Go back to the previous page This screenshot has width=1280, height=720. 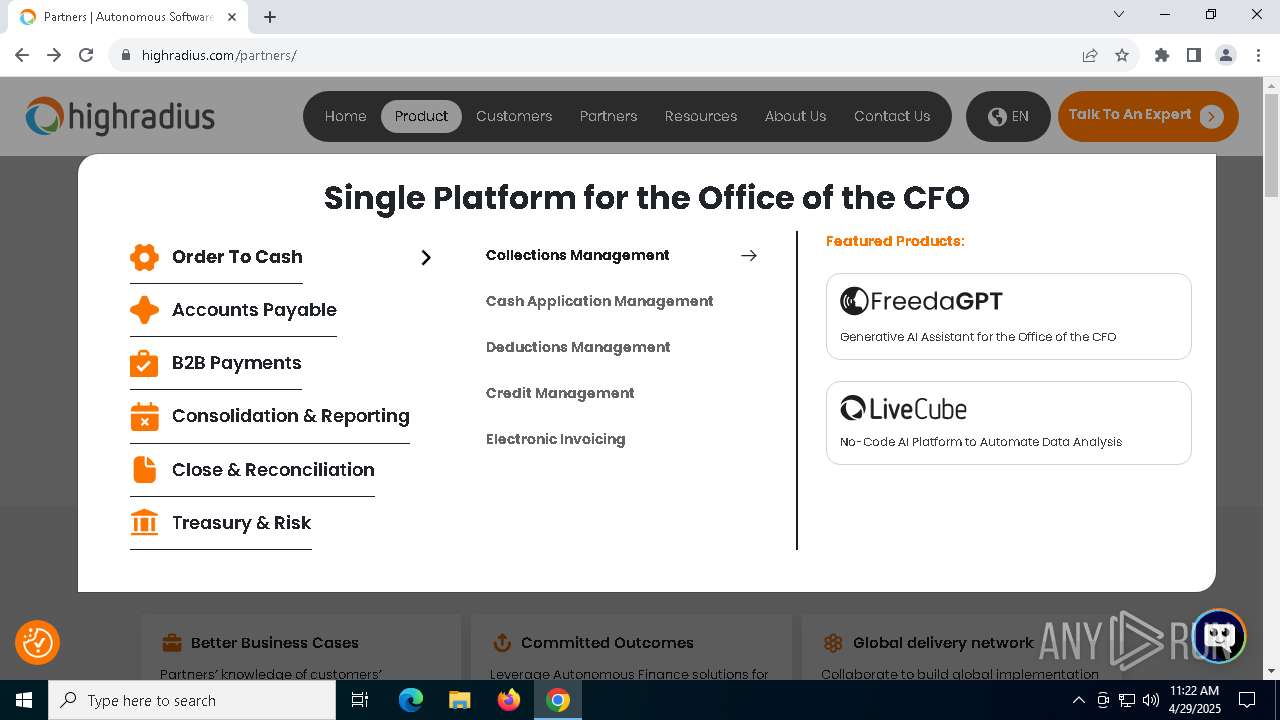pyautogui.click(x=22, y=55)
